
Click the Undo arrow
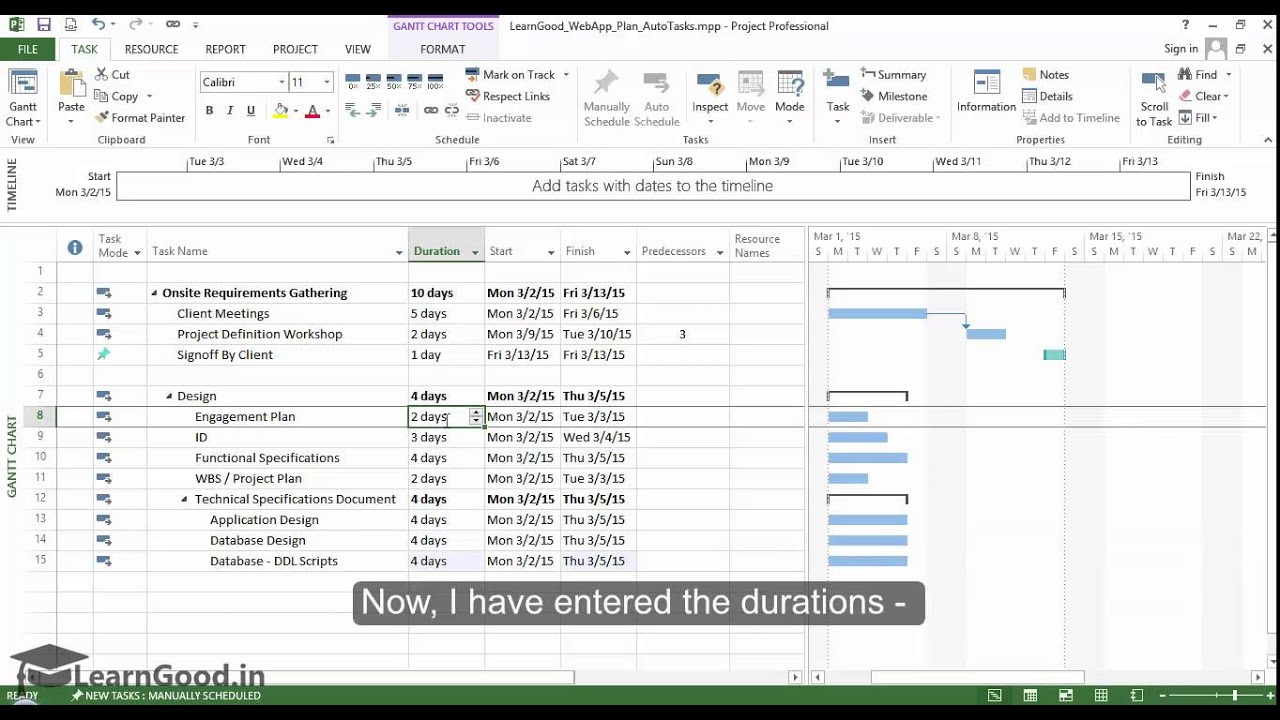[97, 24]
